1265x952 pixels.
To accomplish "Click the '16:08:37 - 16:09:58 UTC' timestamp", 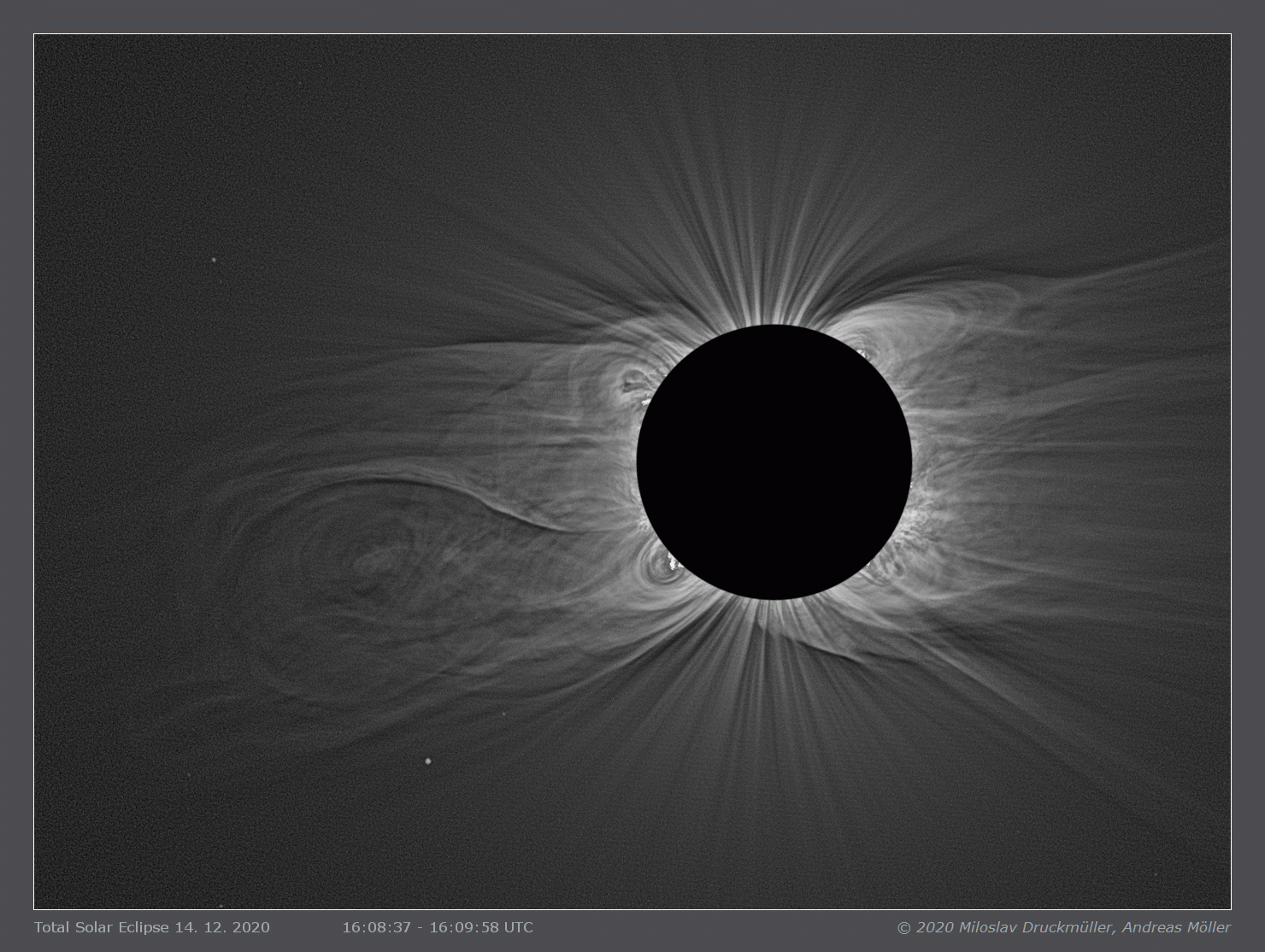I will click(438, 927).
